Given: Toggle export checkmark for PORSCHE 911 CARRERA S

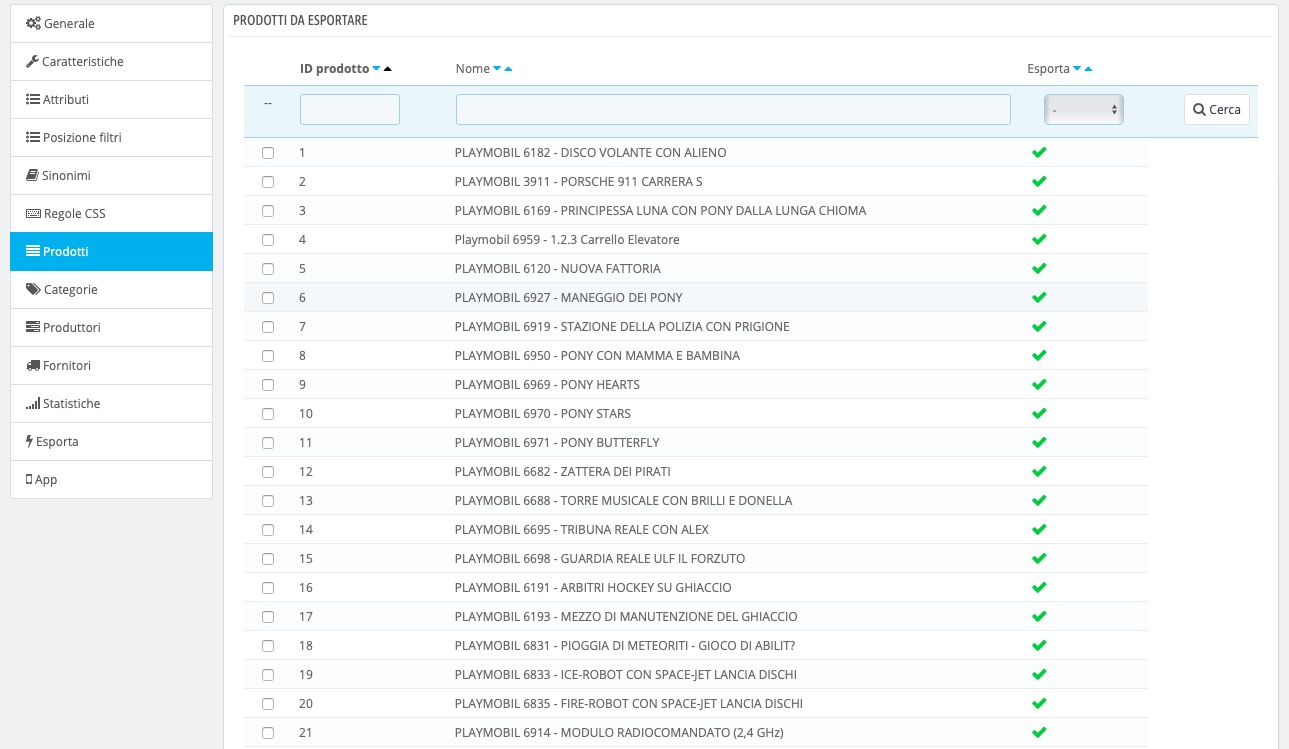Looking at the screenshot, I should click(x=1039, y=182).
